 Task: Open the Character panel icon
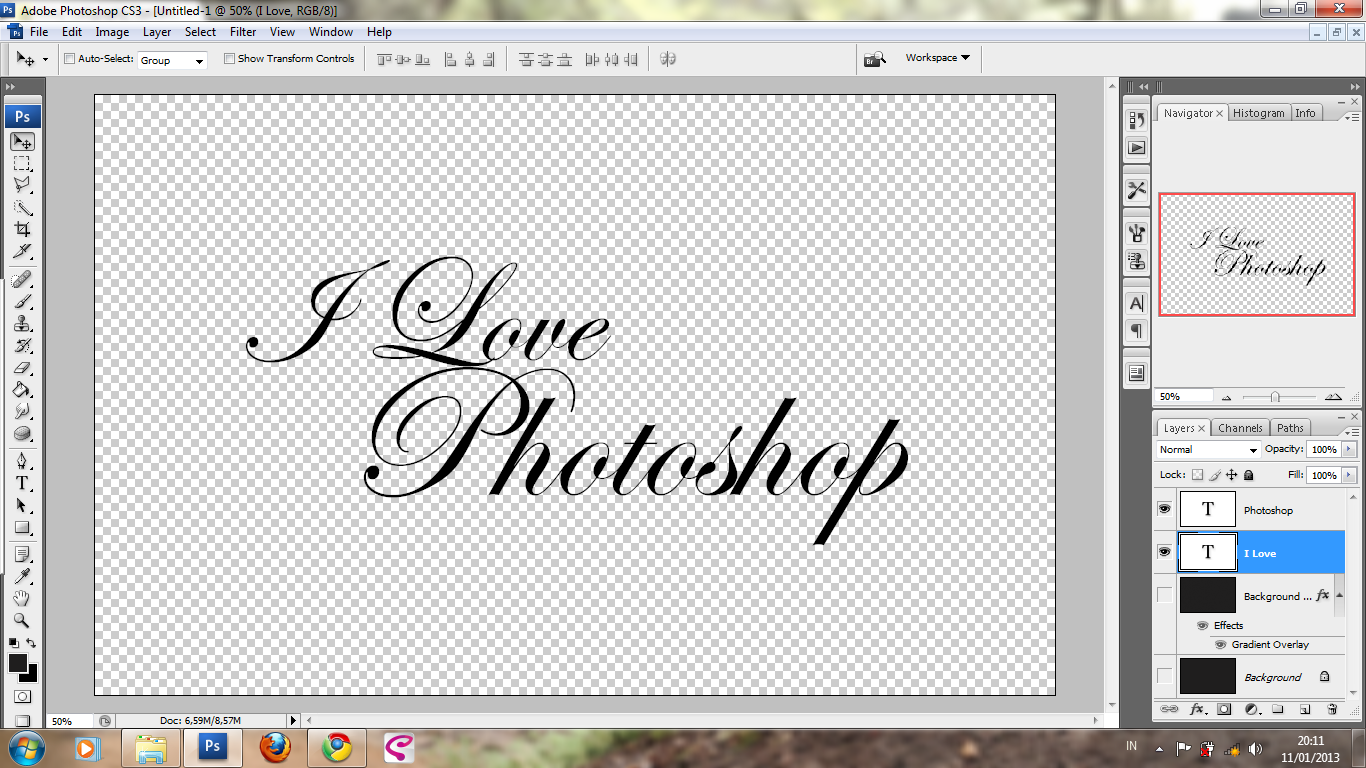point(1136,303)
